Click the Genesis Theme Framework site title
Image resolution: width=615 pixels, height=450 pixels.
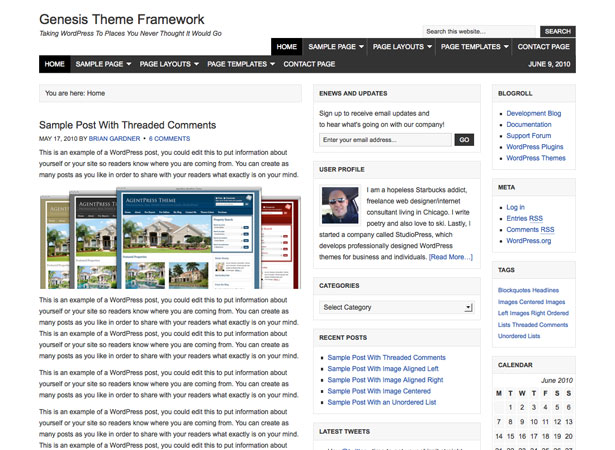click(122, 19)
